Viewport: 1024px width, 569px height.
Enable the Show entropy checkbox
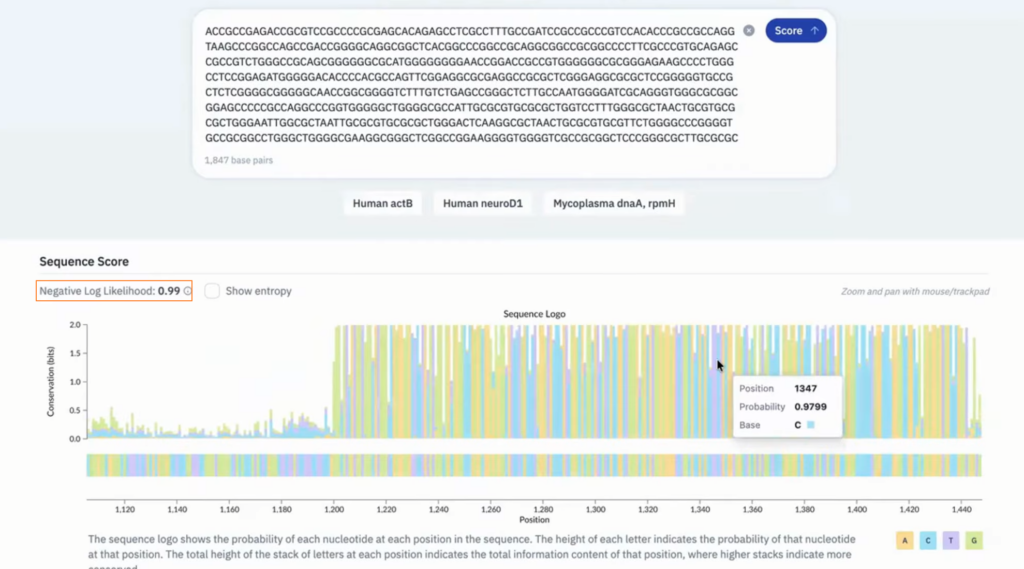[212, 291]
